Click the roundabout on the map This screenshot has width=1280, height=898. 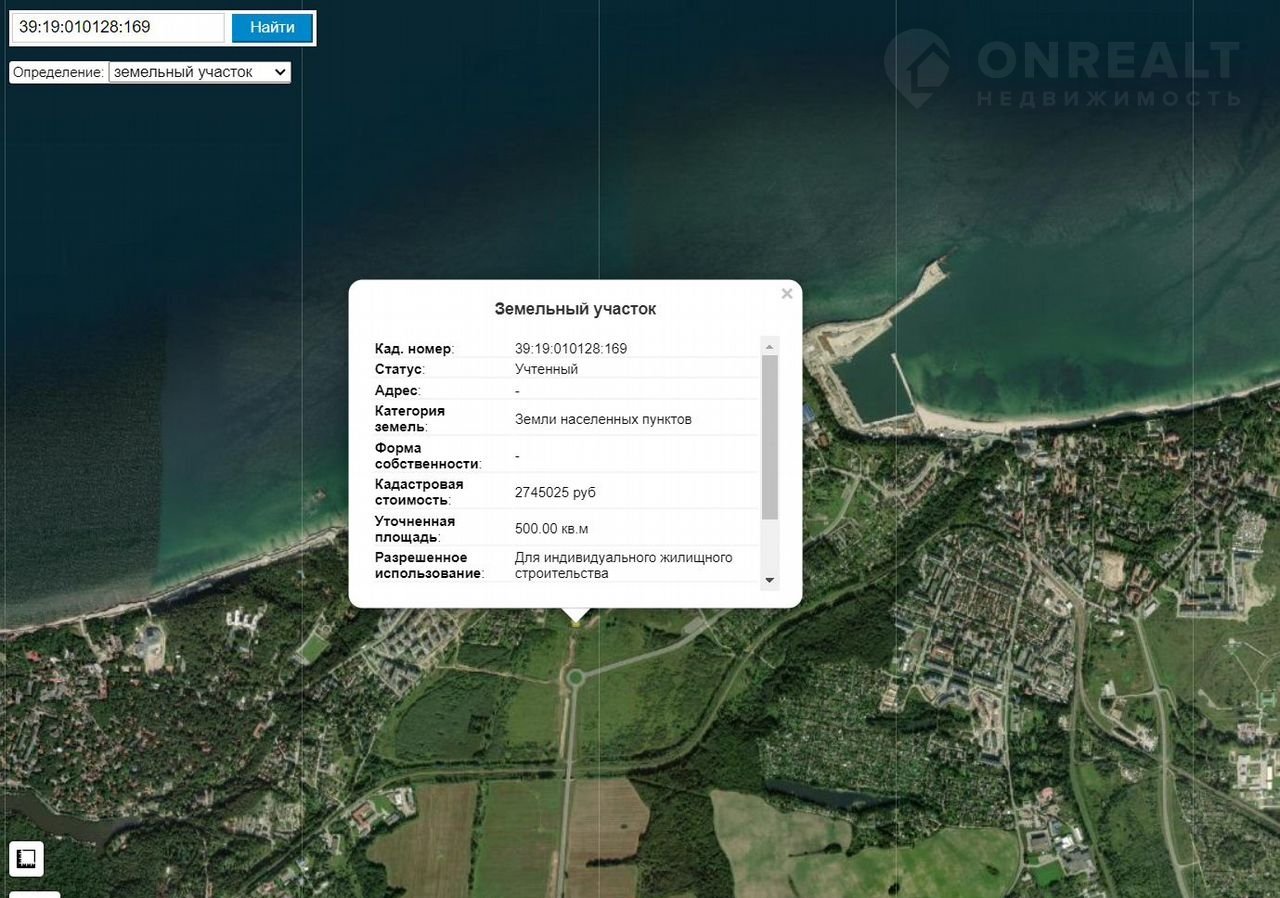pyautogui.click(x=575, y=678)
